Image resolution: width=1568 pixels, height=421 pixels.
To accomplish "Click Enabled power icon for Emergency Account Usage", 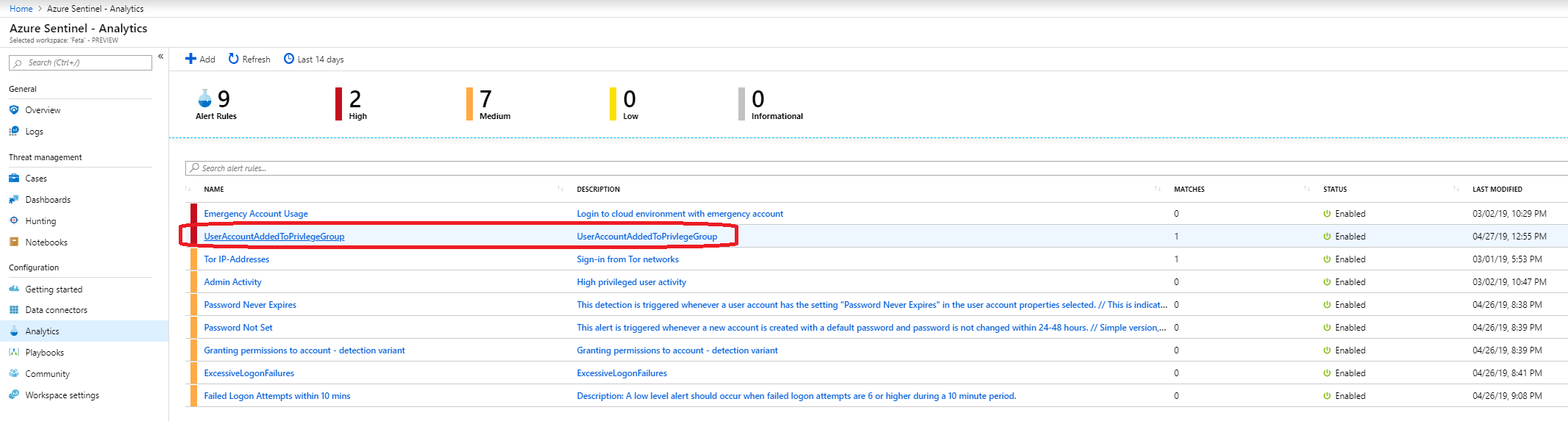I will click(x=1328, y=214).
